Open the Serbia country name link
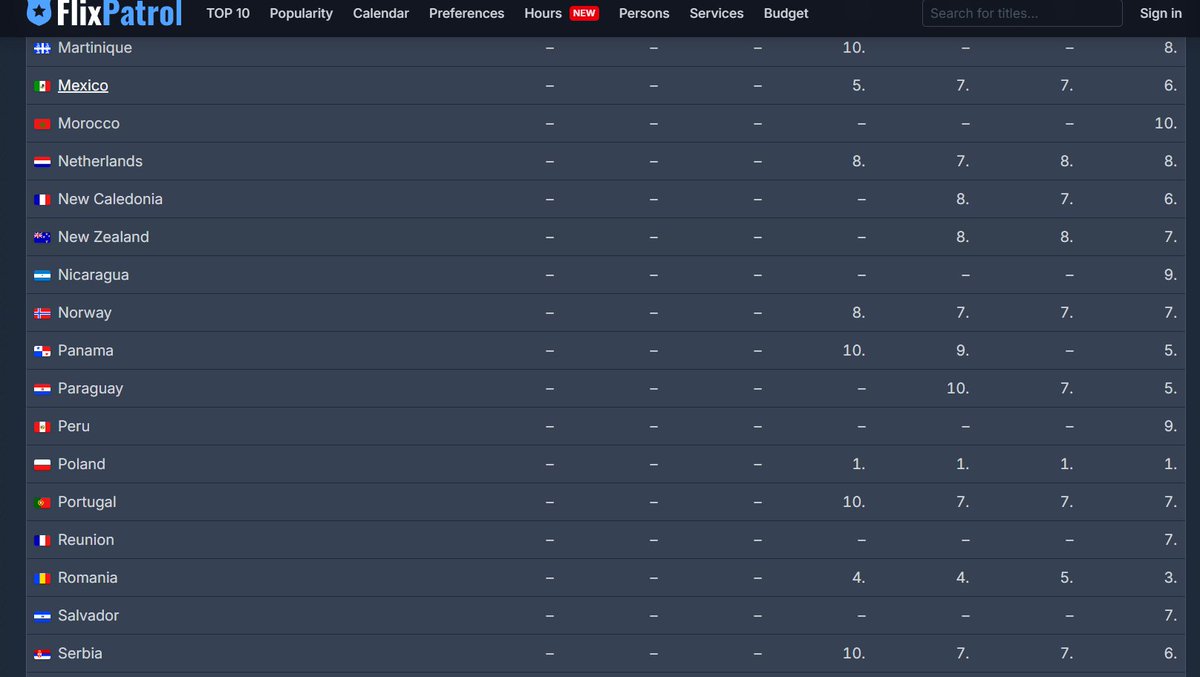The image size is (1200, 677). tap(80, 654)
